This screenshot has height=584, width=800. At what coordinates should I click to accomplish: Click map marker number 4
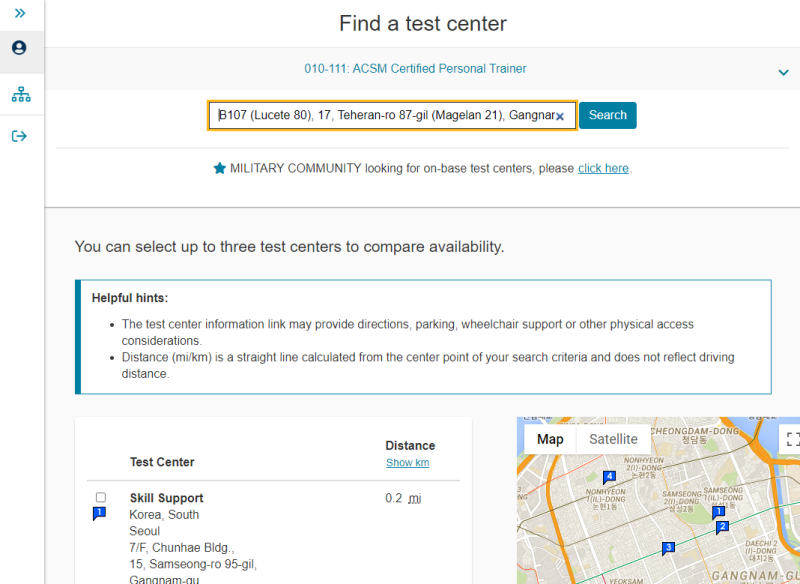coord(609,477)
